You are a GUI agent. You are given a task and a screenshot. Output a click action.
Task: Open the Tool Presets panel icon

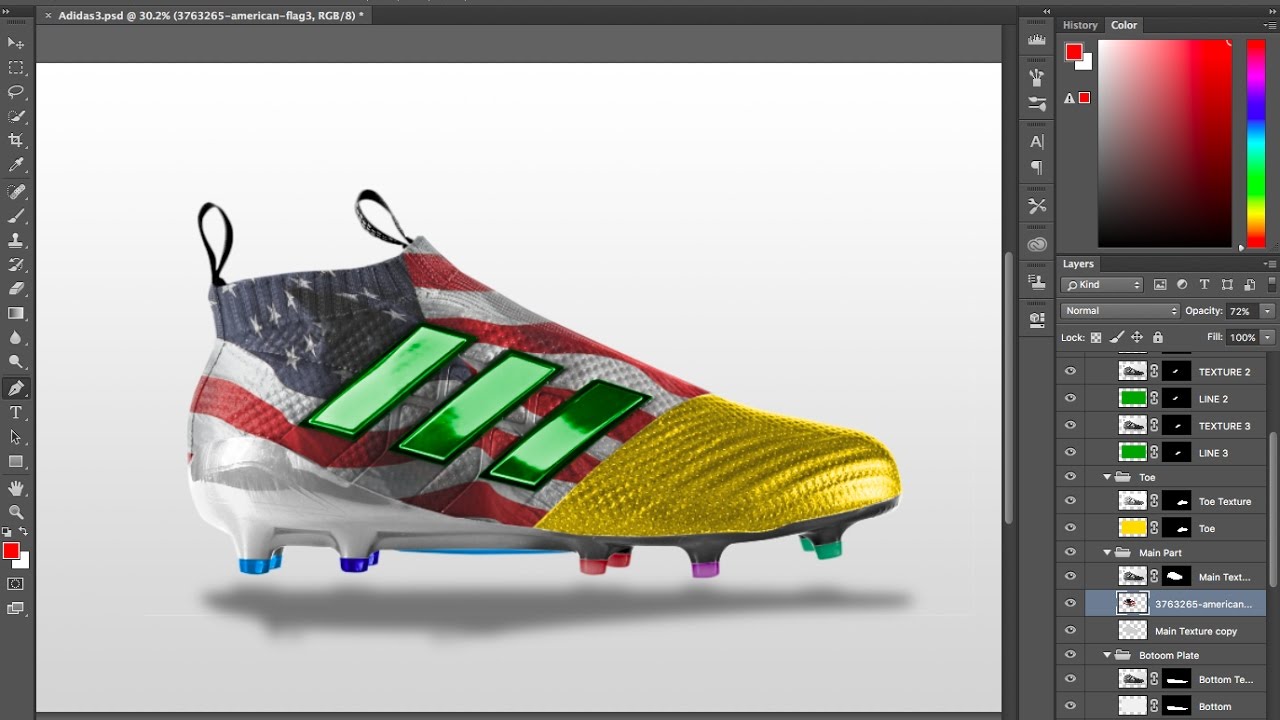[1037, 205]
